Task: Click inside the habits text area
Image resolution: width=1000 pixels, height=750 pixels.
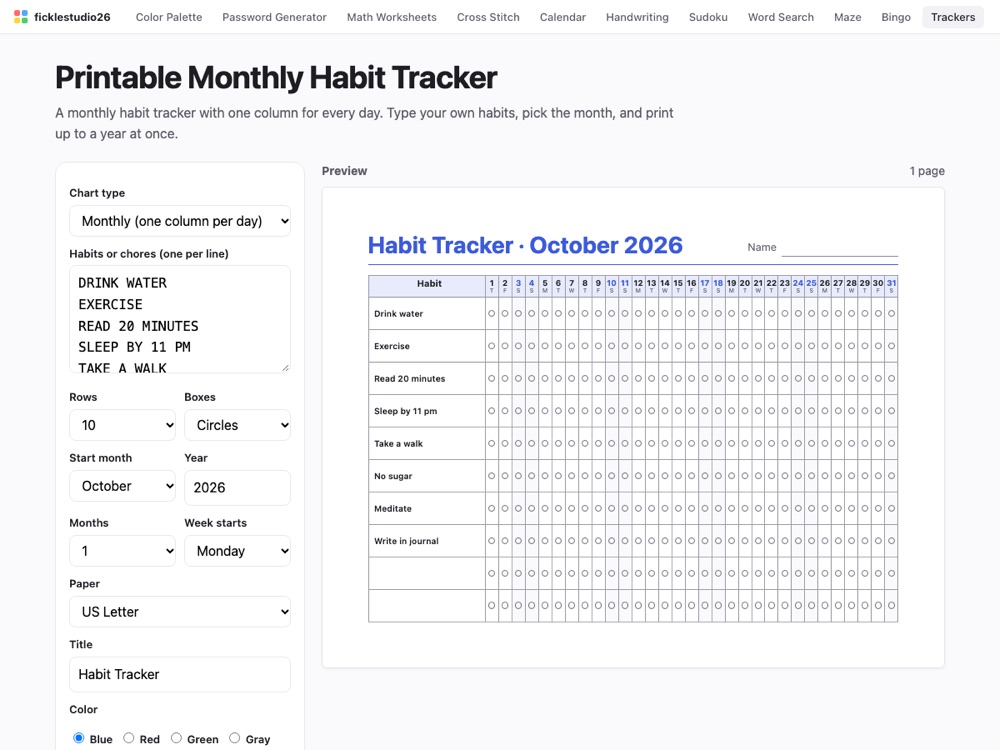Action: [x=180, y=320]
